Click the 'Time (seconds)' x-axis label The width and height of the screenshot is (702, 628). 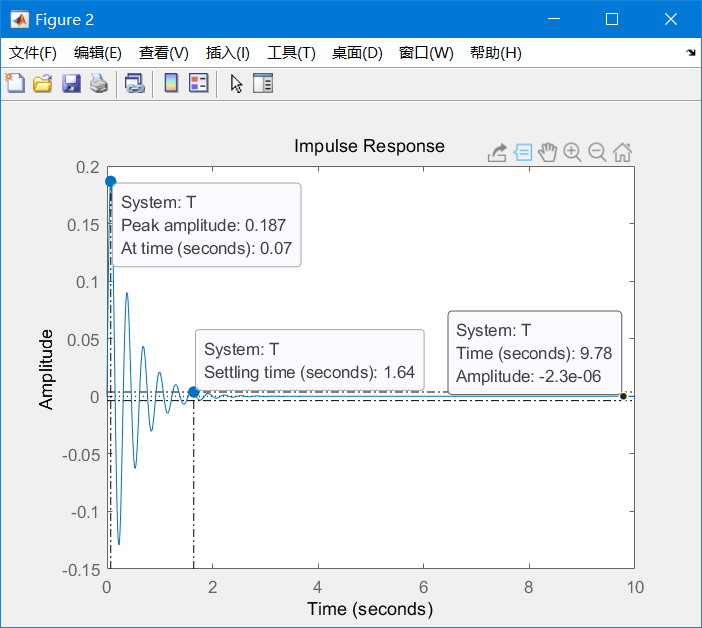tap(370, 609)
